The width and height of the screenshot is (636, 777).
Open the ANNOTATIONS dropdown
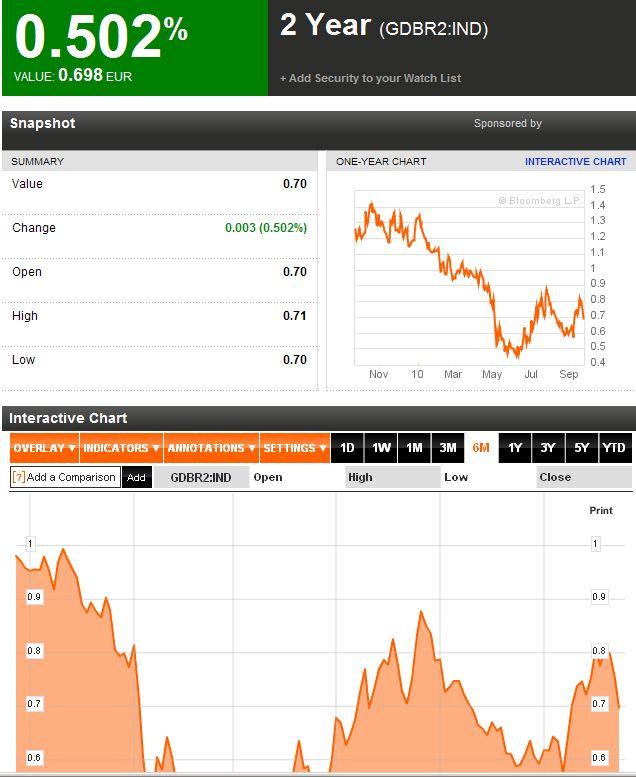(211, 448)
